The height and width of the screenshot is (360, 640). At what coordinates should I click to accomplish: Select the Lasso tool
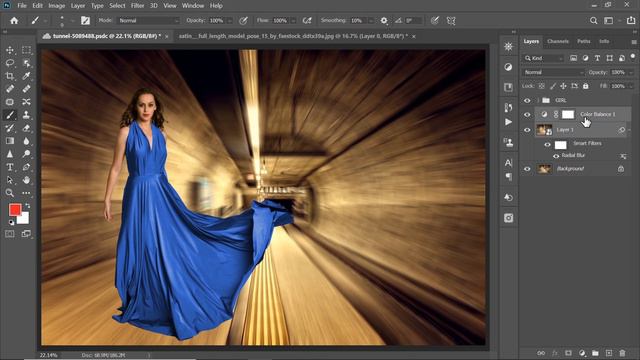[10, 63]
